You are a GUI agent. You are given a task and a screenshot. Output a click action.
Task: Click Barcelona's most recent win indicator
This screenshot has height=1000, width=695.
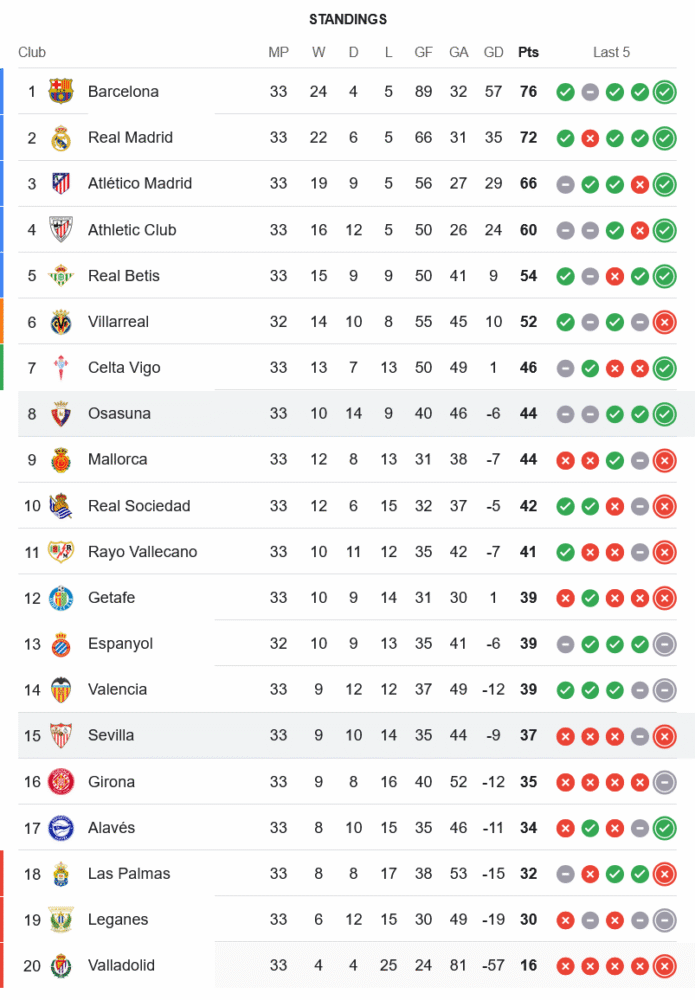664,92
